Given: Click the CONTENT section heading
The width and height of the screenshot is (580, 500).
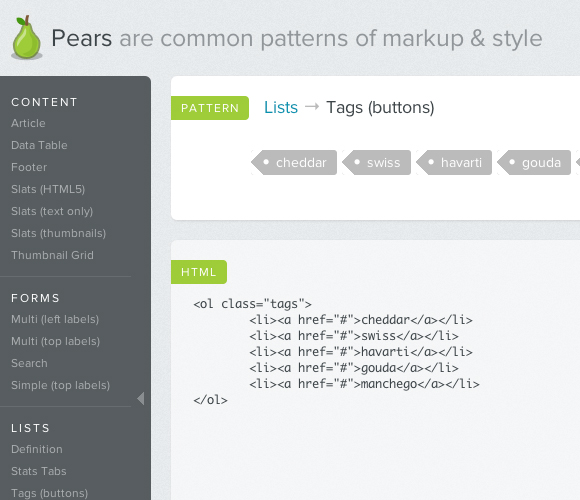Looking at the screenshot, I should [x=44, y=102].
